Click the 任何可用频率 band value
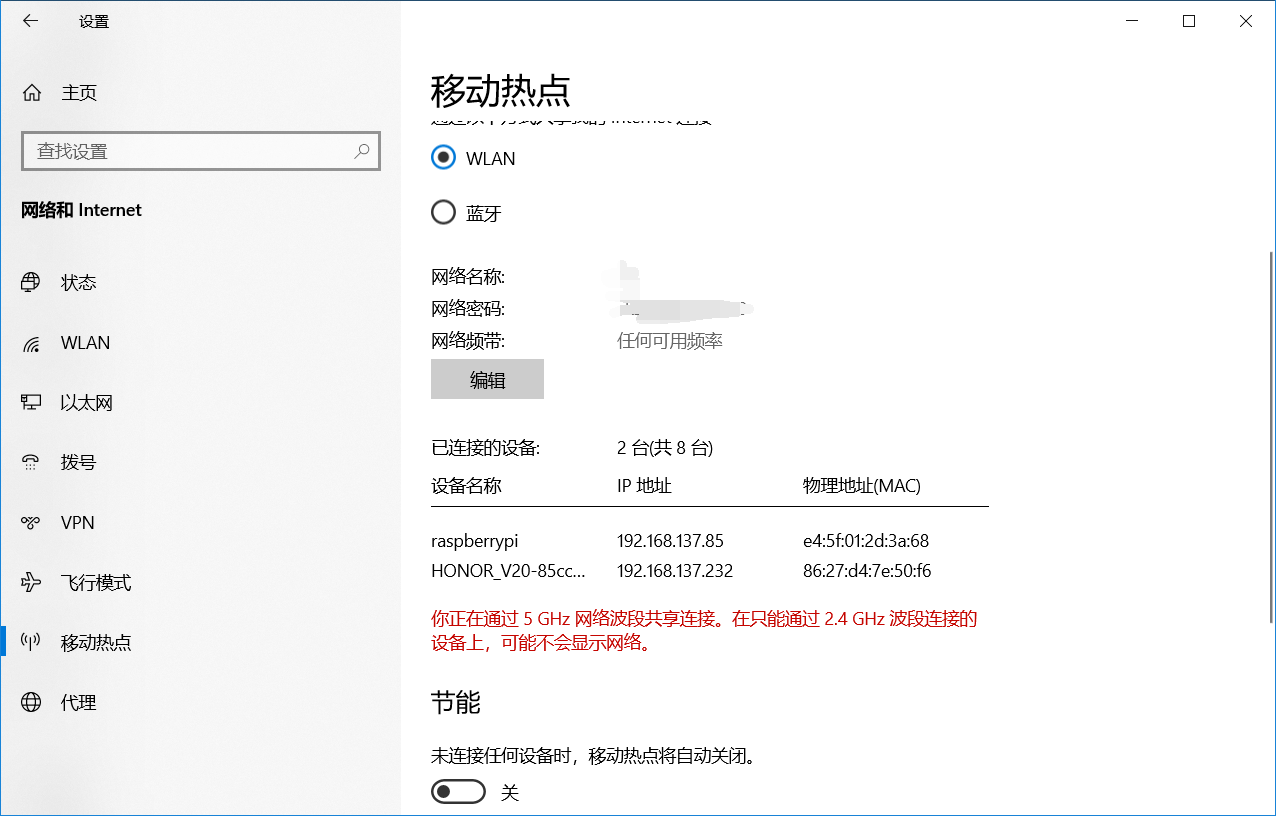1276x816 pixels. [x=670, y=341]
